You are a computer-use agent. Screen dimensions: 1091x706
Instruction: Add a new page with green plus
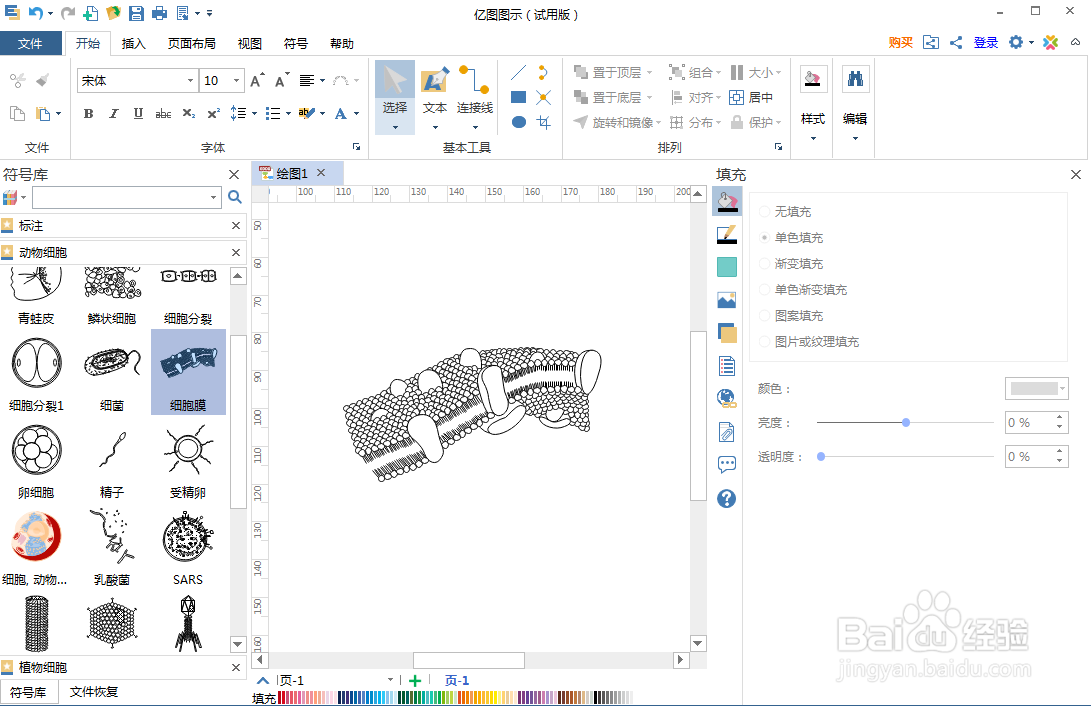(x=415, y=680)
